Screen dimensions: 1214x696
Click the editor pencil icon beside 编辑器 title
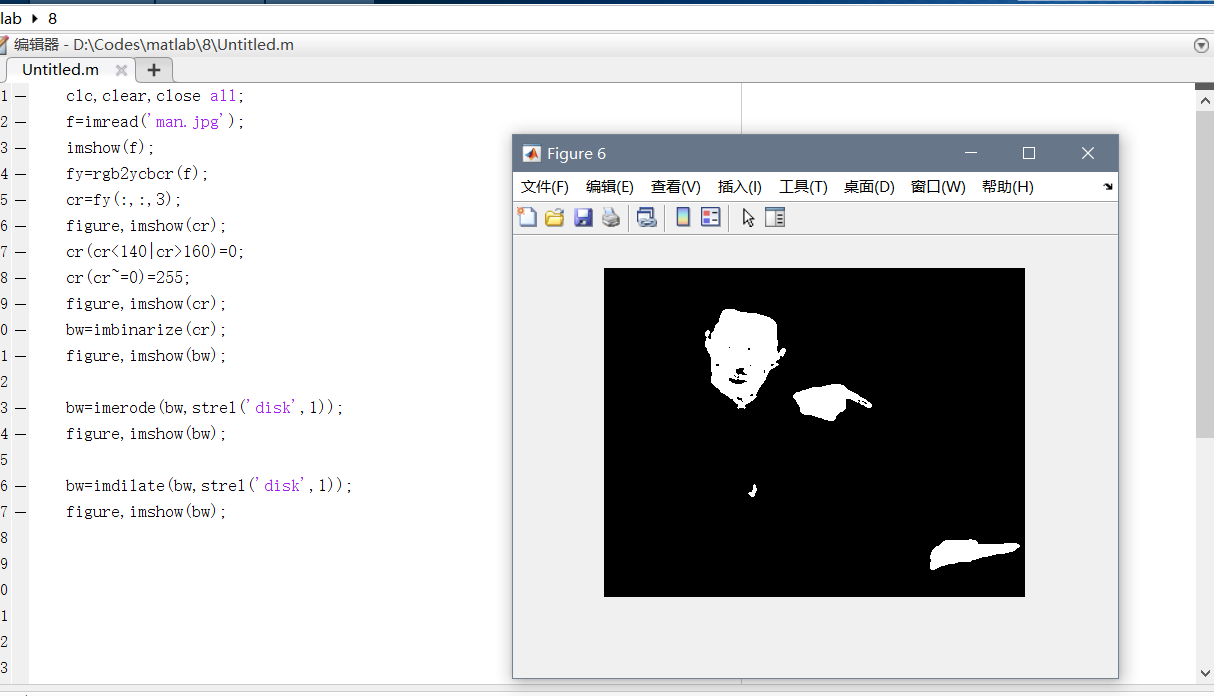pos(4,45)
